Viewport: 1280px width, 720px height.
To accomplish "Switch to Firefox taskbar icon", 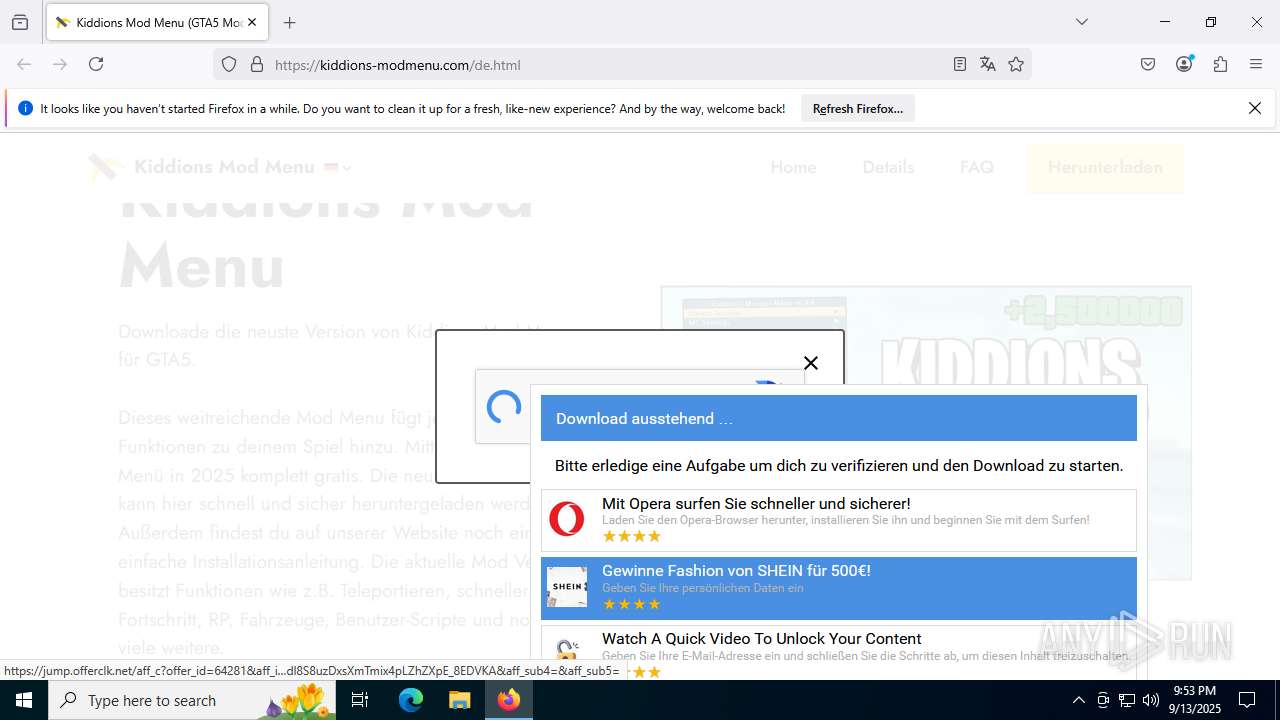I will [x=509, y=700].
